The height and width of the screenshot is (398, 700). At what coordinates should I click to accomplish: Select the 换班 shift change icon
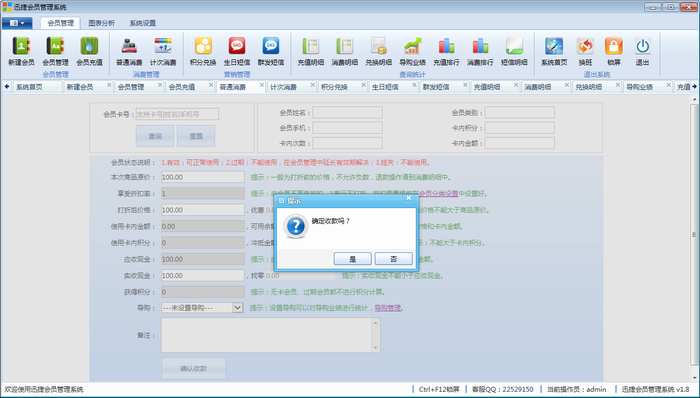click(585, 51)
